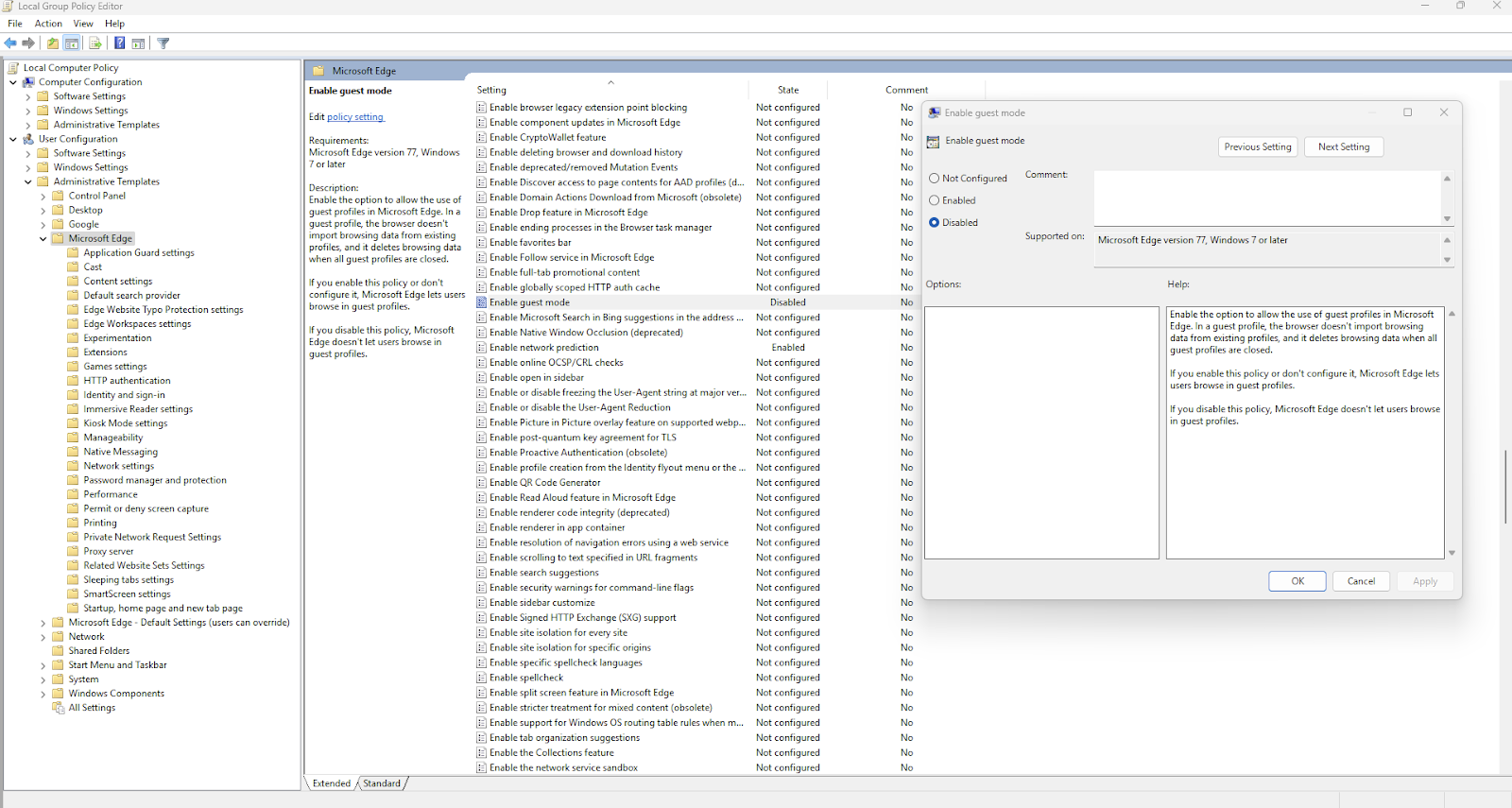Select the Password manager and protection folder
Screen dimensions: 1512x808
155,480
